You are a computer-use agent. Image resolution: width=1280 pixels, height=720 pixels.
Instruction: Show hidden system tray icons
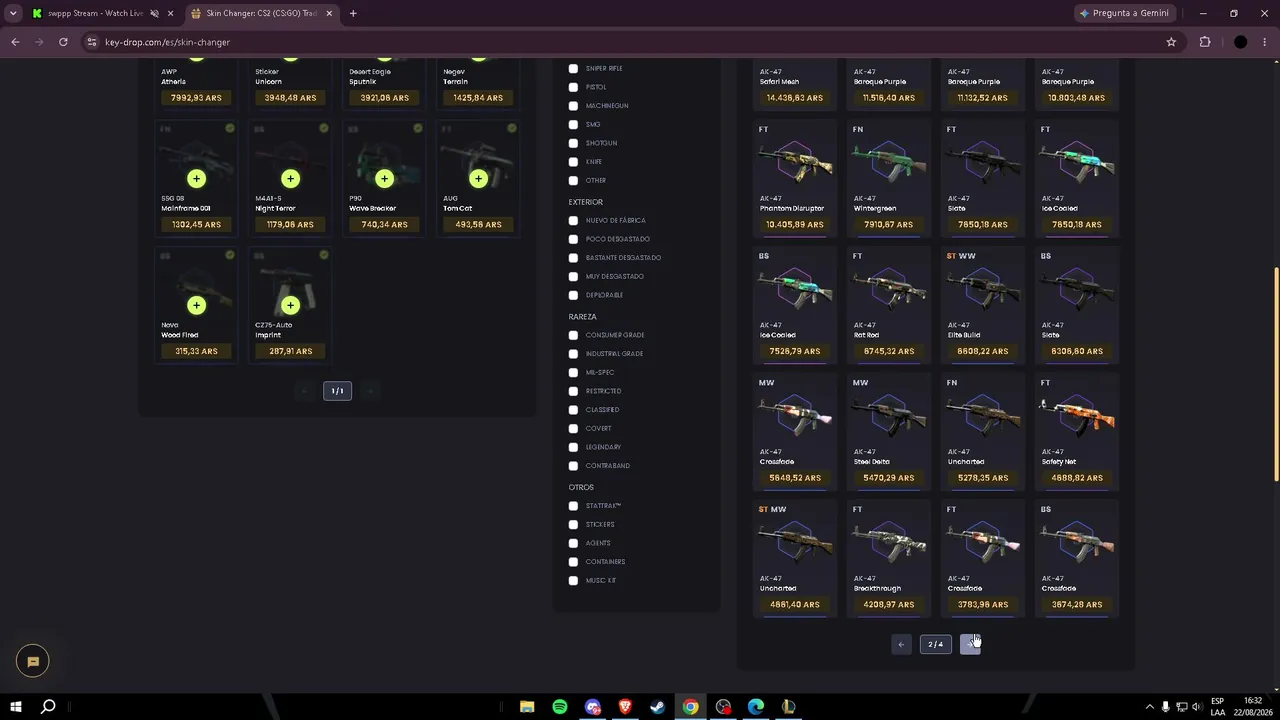[x=1149, y=707]
